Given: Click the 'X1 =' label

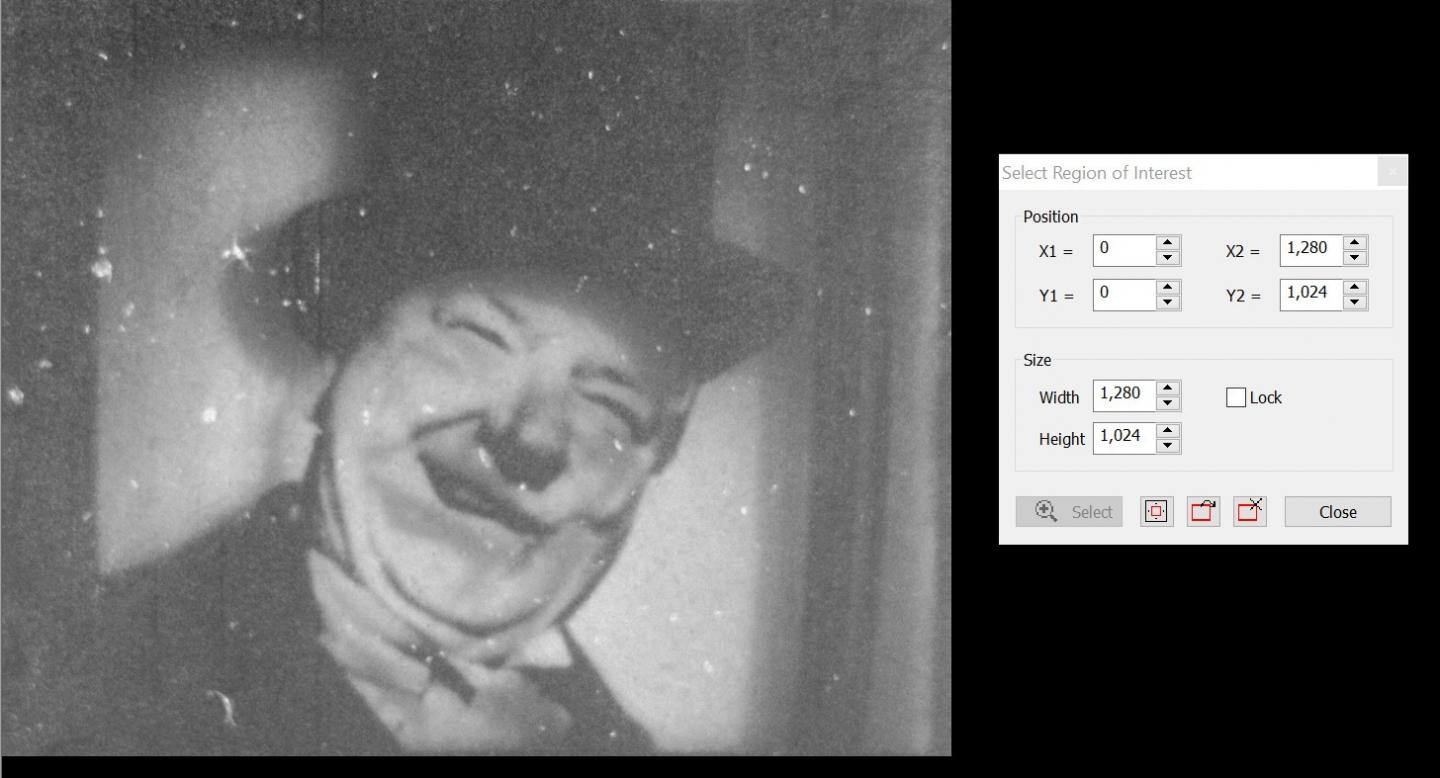Looking at the screenshot, I should tap(1056, 252).
